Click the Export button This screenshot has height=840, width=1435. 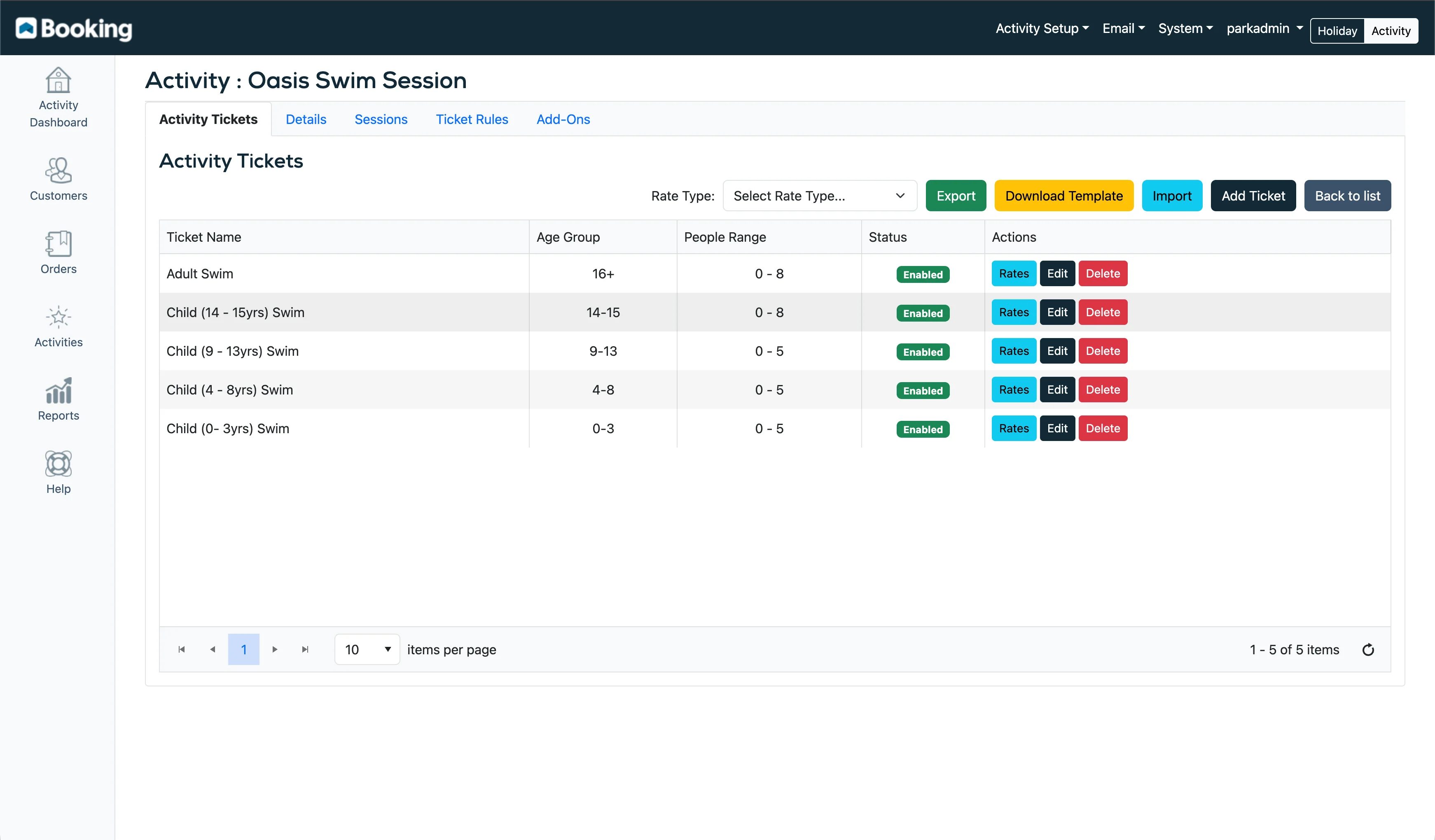pyautogui.click(x=956, y=196)
